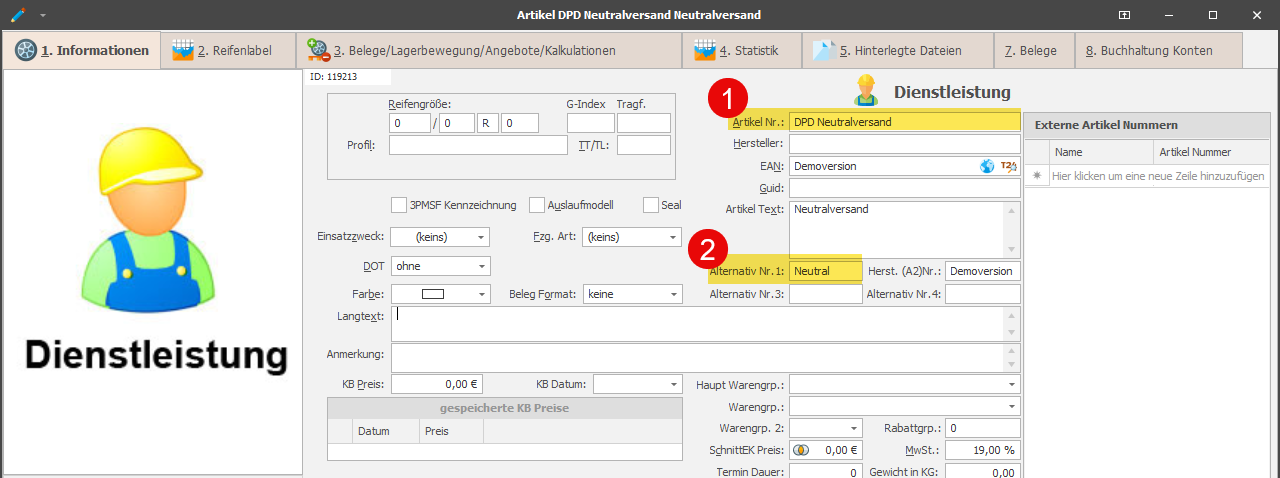The height and width of the screenshot is (478, 1280).
Task: Click the T24 search icon in EAN field
Action: click(x=1008, y=166)
